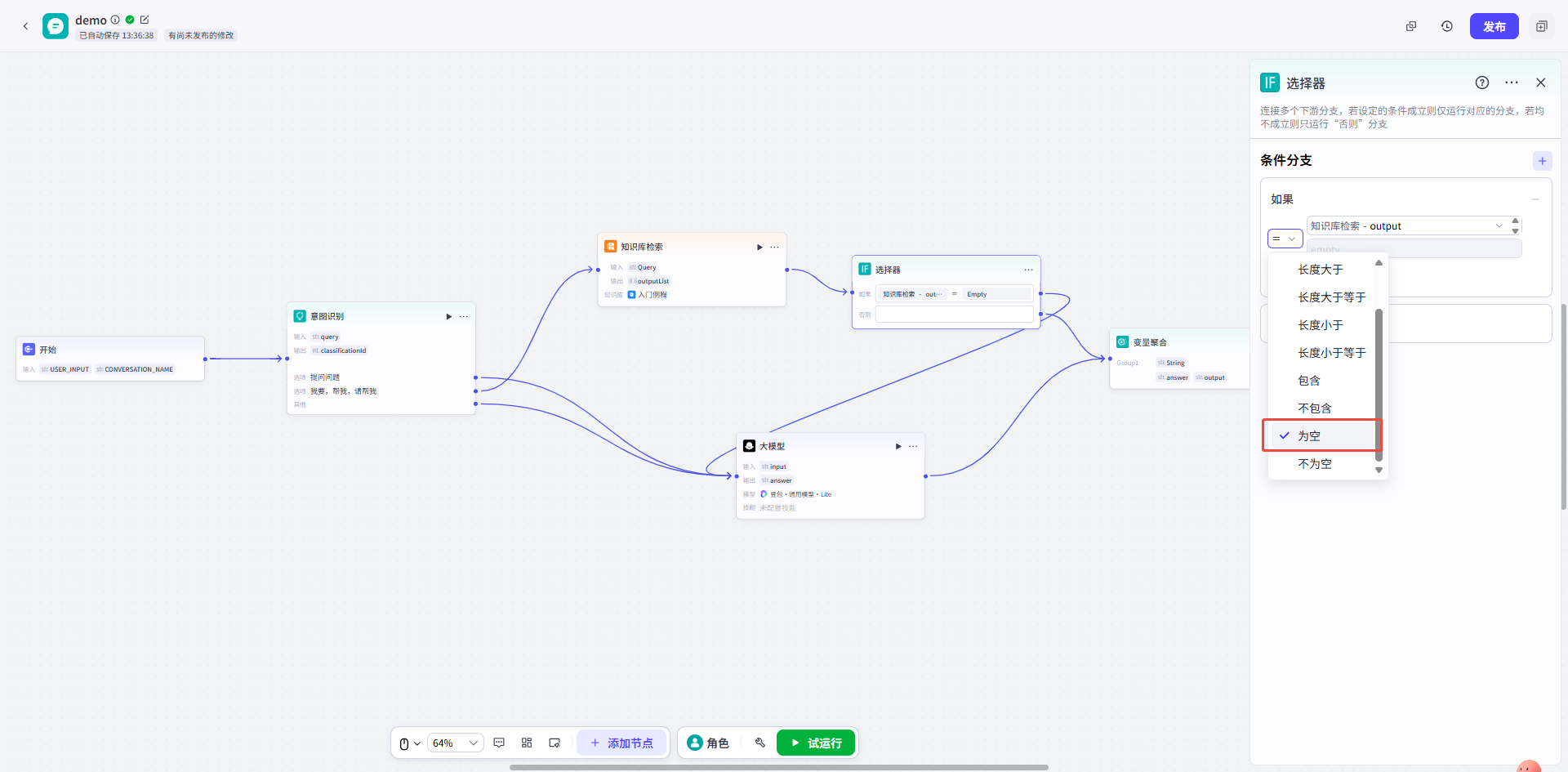1568x772 pixels.
Task: Click the 发布 publish button
Action: (x=1493, y=26)
